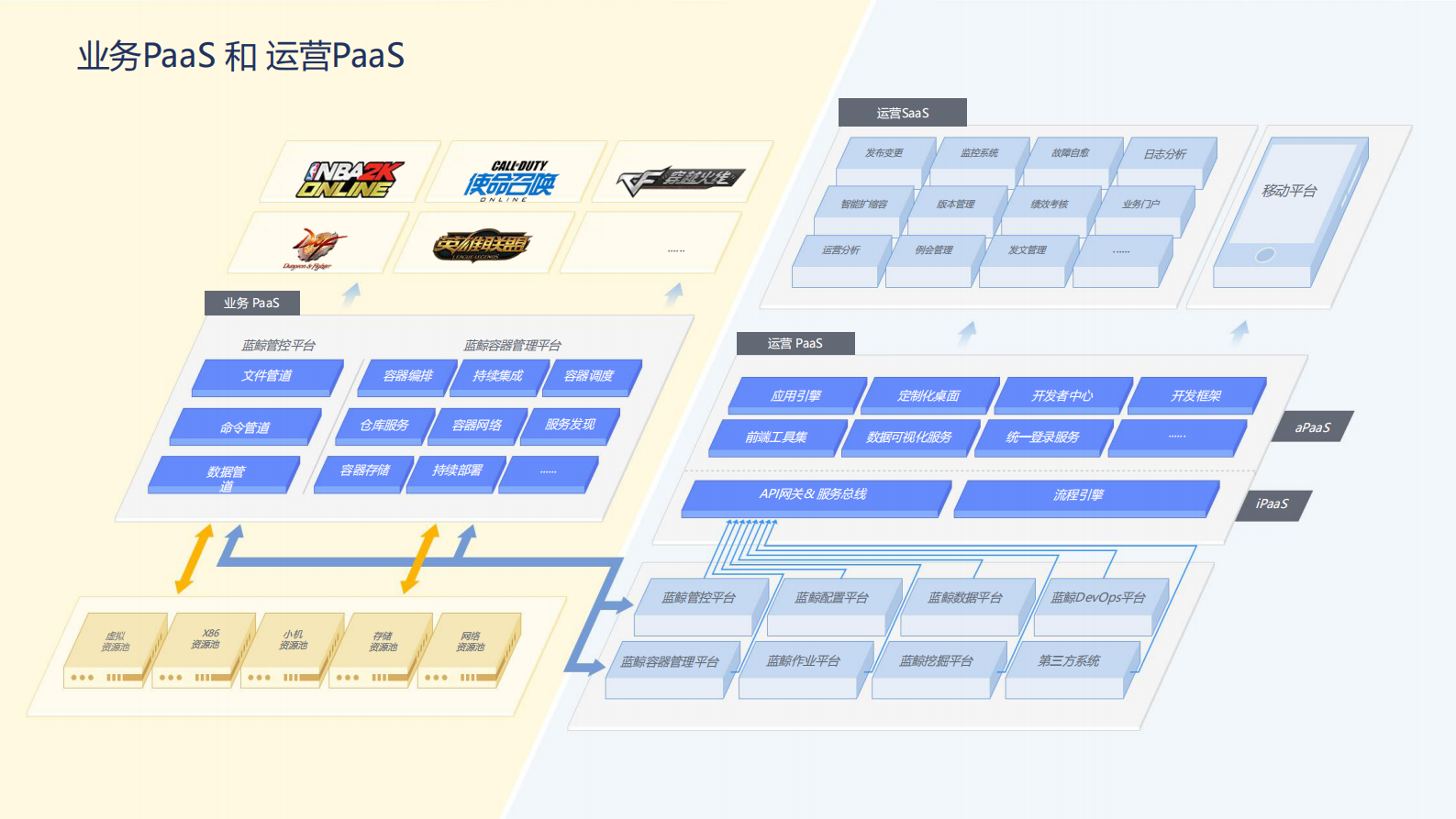Click the 开发者中心 block
The width and height of the screenshot is (1456, 819).
[1062, 396]
